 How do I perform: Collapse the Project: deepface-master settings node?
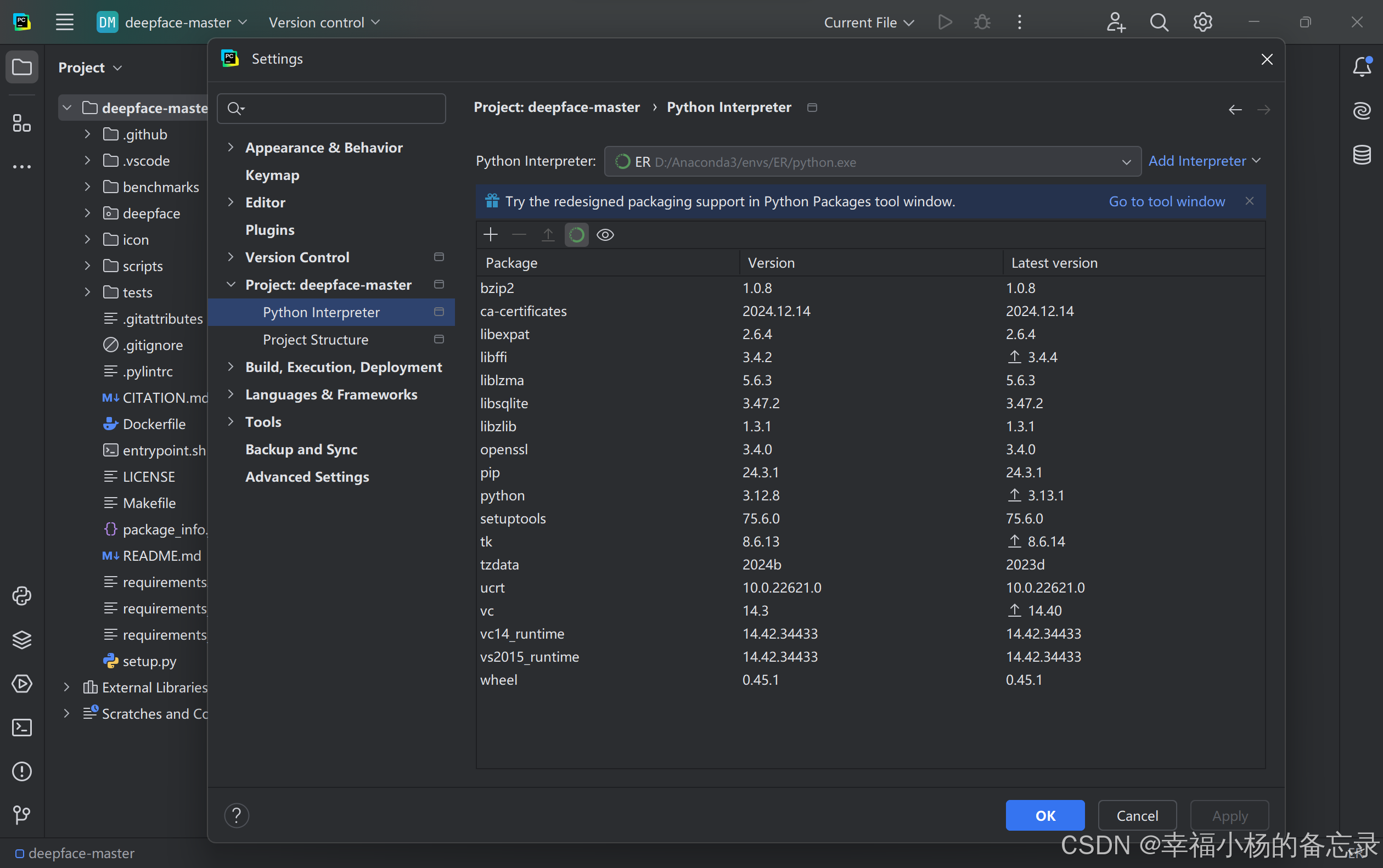(231, 285)
